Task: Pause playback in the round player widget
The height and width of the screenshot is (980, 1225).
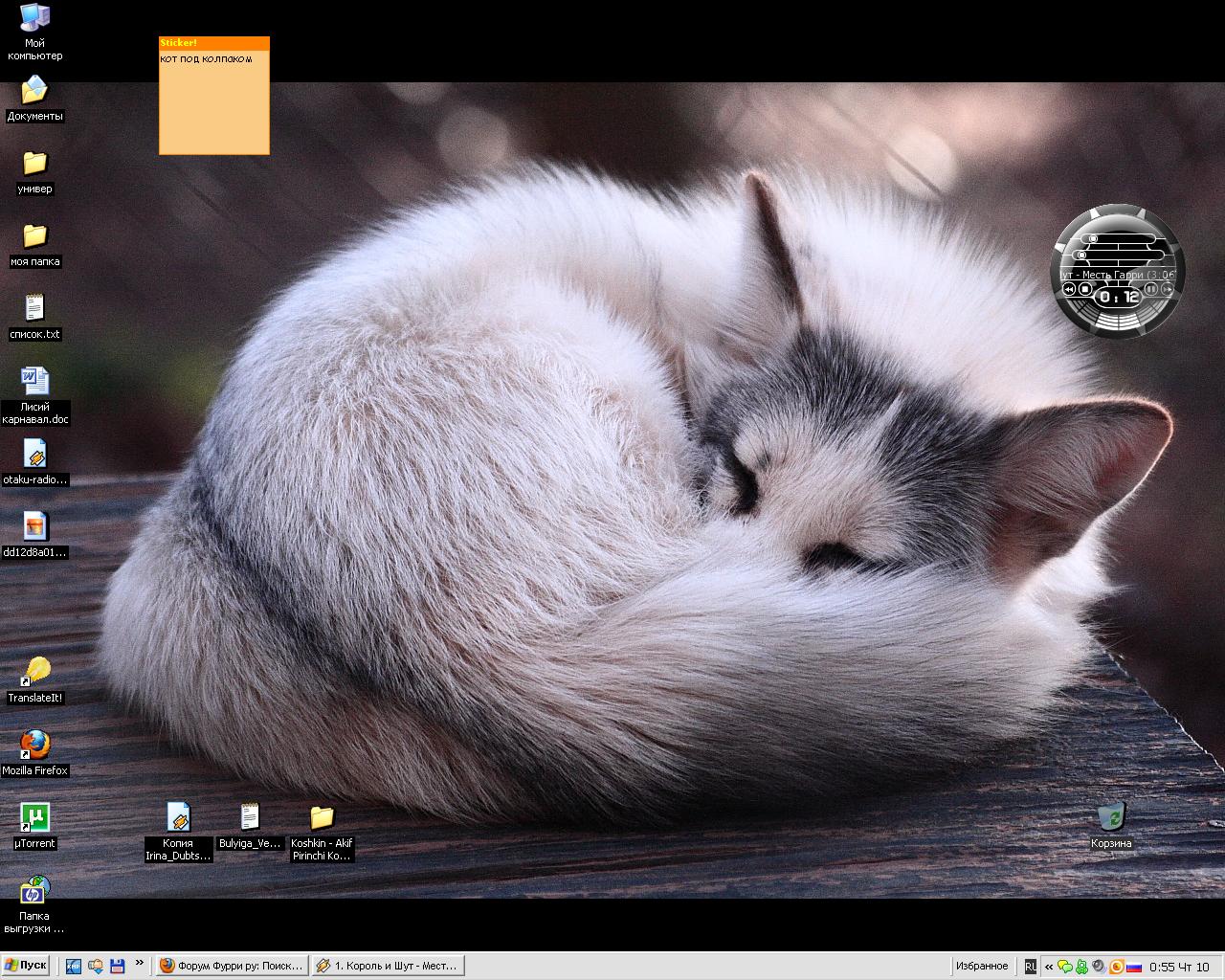Action: (1150, 289)
